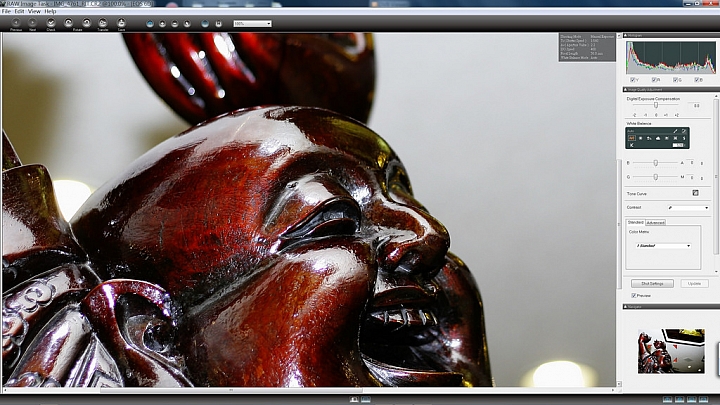Image resolution: width=720 pixels, height=405 pixels.
Task: Click the G–M slider value field
Action: coord(691,177)
